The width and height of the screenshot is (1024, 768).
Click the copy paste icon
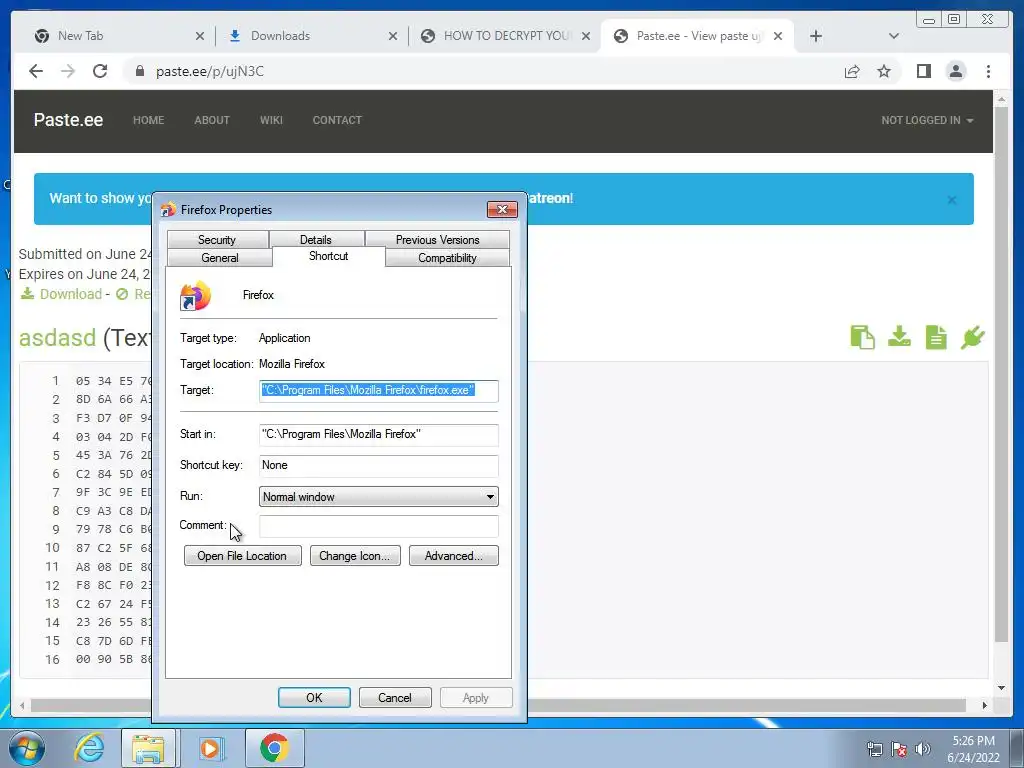[862, 338]
